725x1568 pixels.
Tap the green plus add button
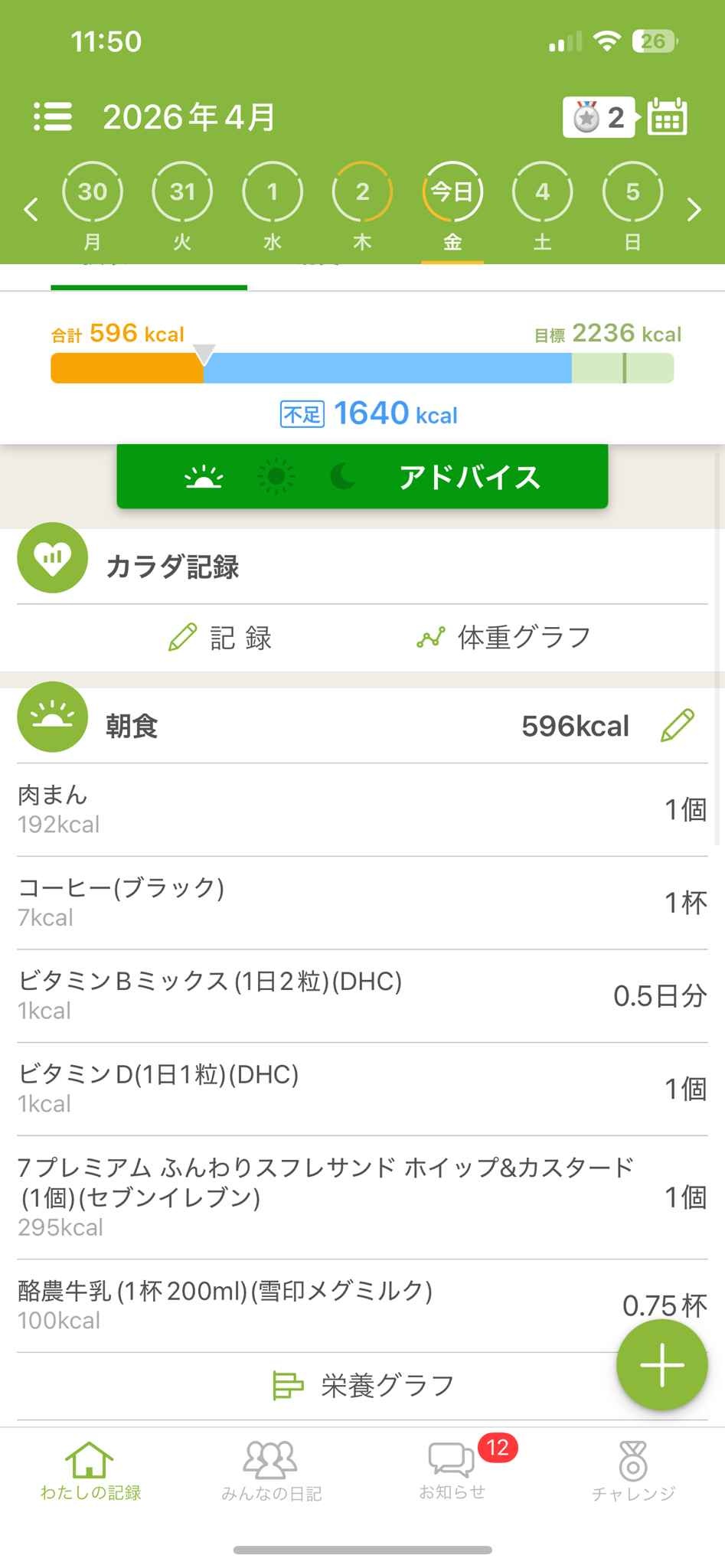tap(661, 1364)
